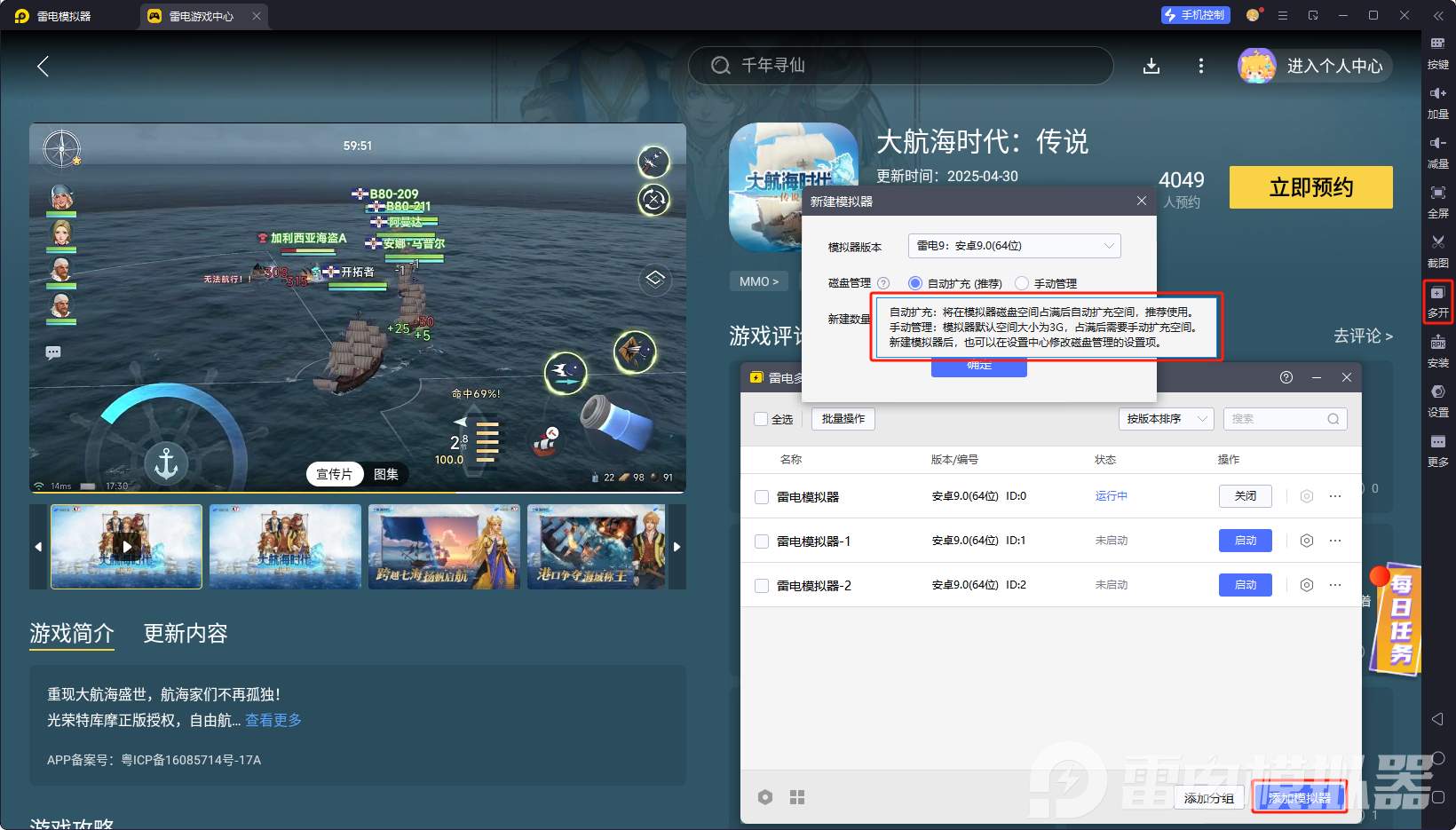The height and width of the screenshot is (830, 1456).
Task: Tick the checkbox for 雷电模拟器-2
Action: pos(762,586)
